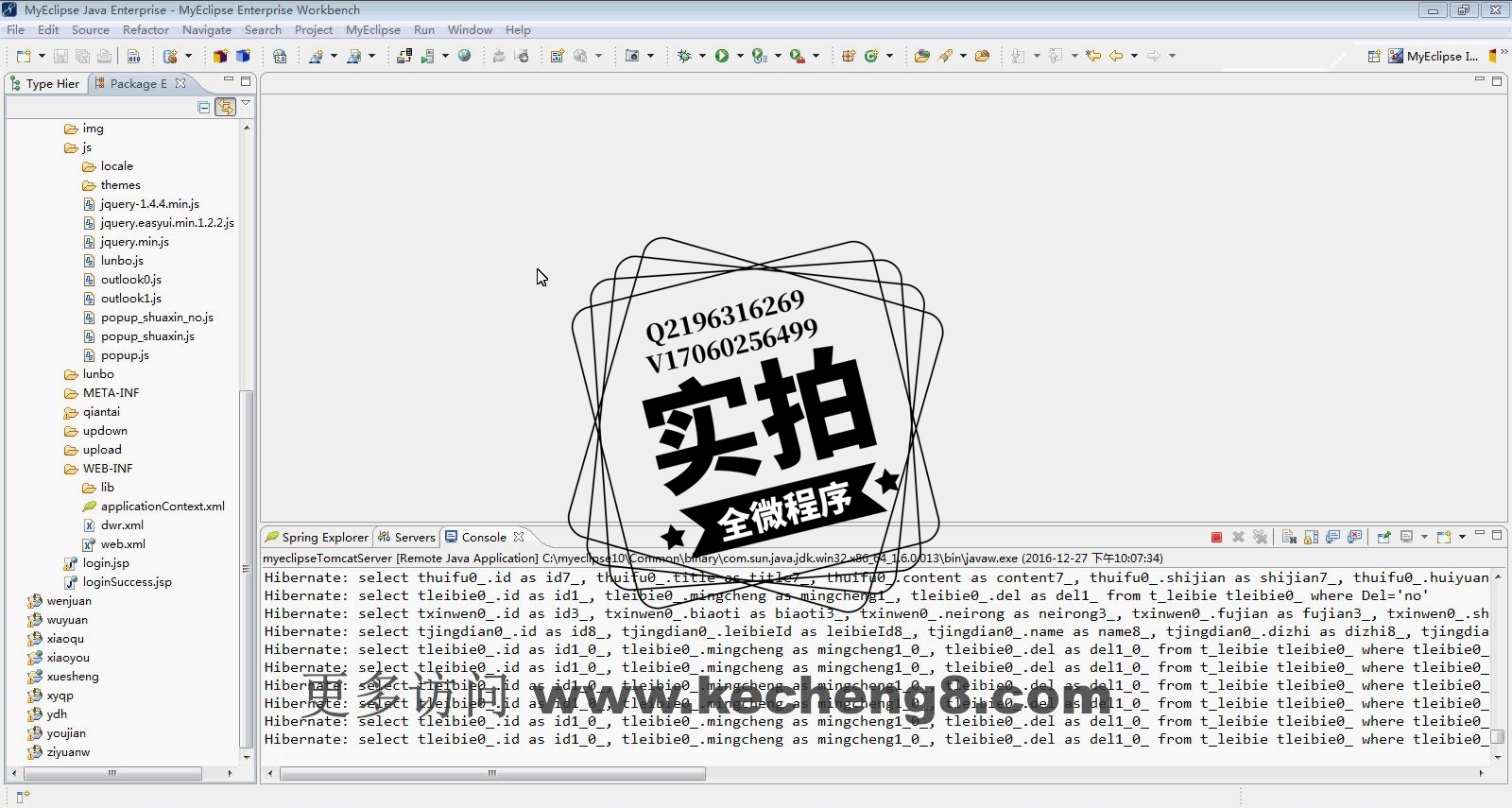Open the MyEclipse menu
1512x808 pixels.
click(x=372, y=29)
